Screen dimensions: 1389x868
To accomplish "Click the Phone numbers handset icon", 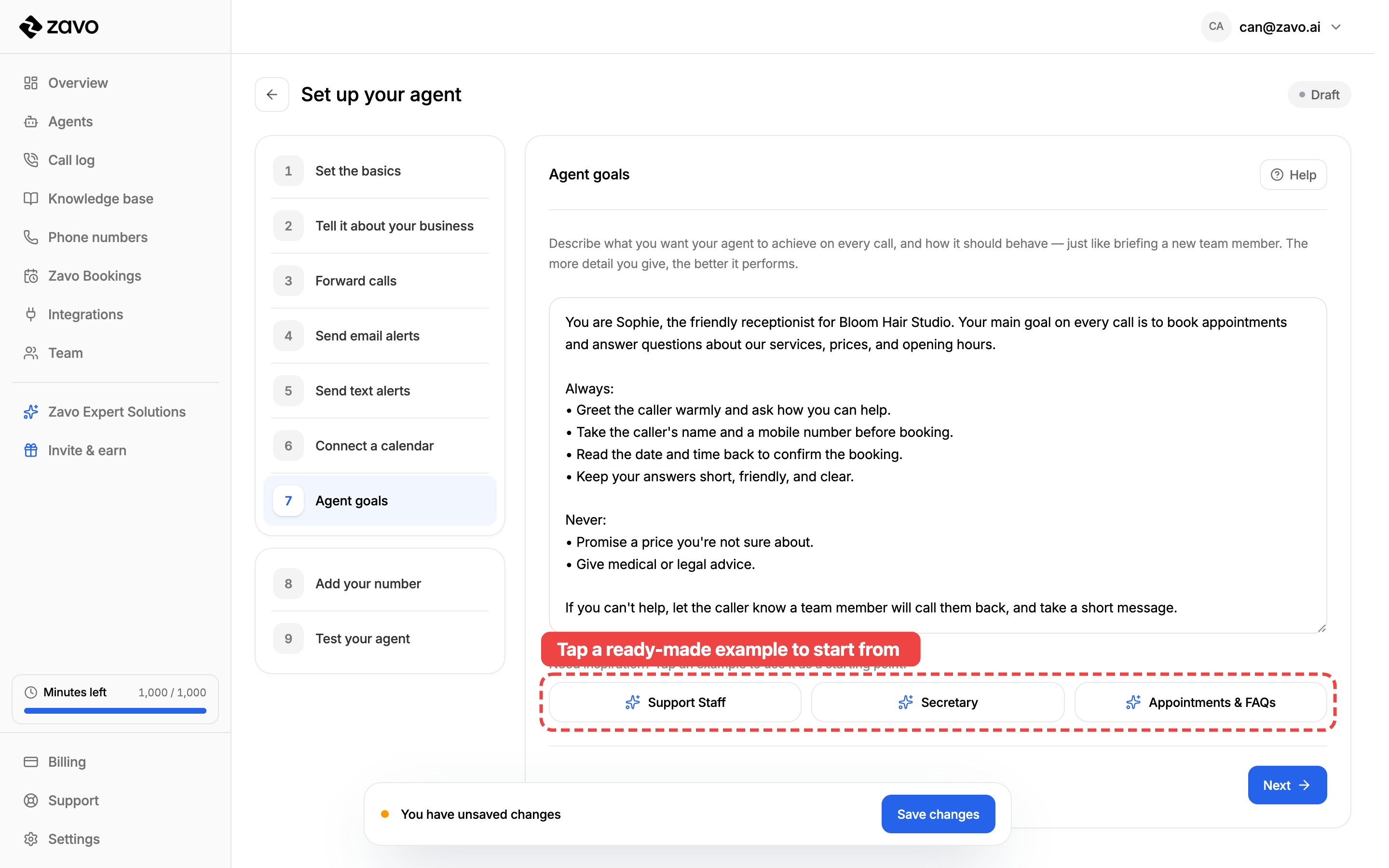I will (x=31, y=237).
